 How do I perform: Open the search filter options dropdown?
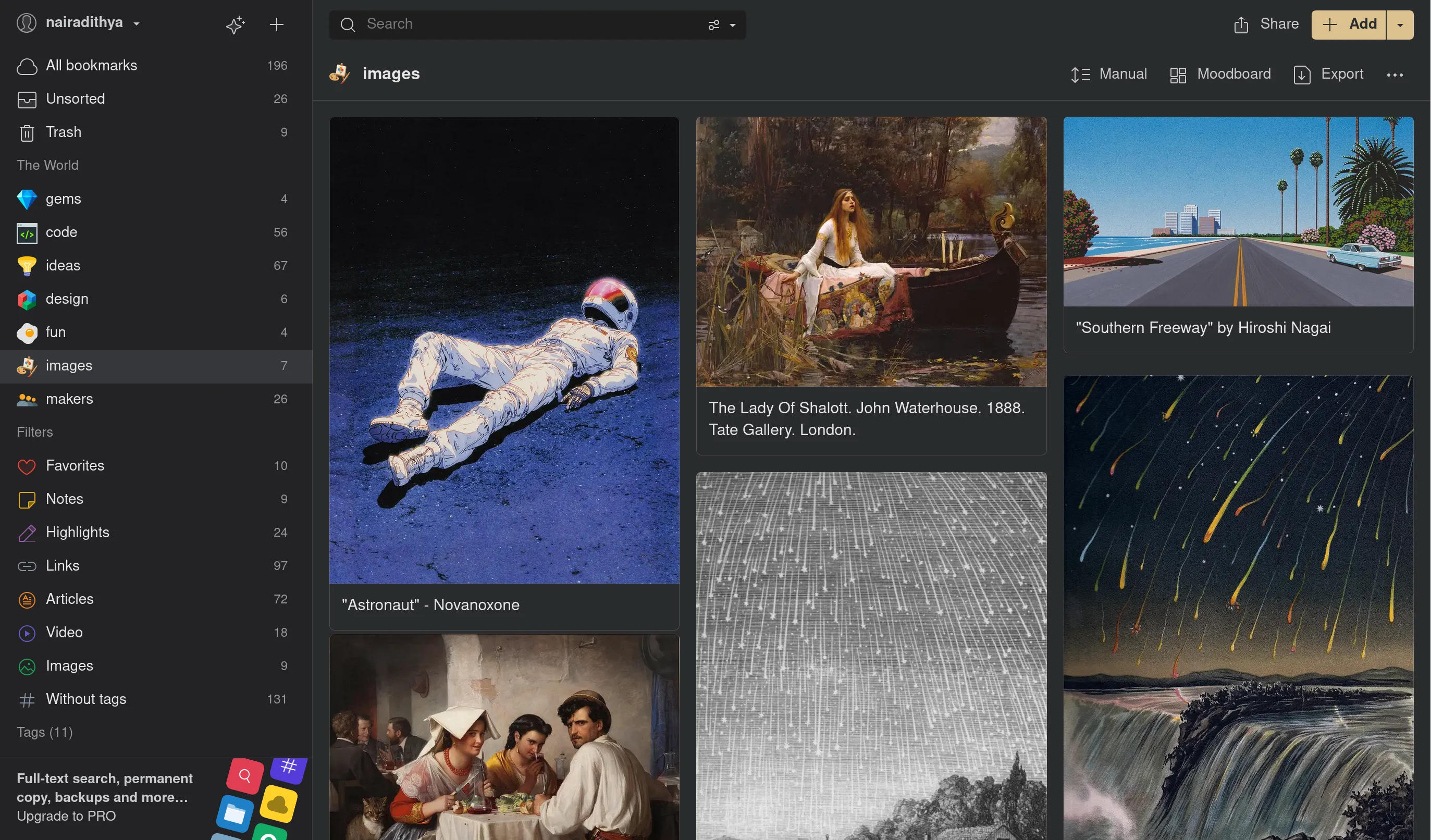pyautogui.click(x=721, y=25)
